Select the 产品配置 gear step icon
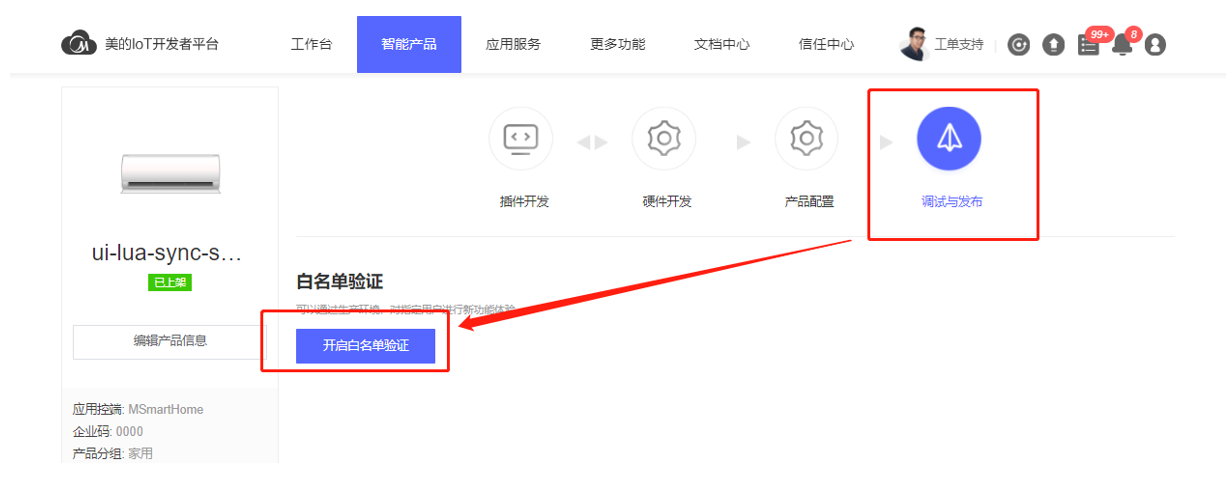 (807, 138)
